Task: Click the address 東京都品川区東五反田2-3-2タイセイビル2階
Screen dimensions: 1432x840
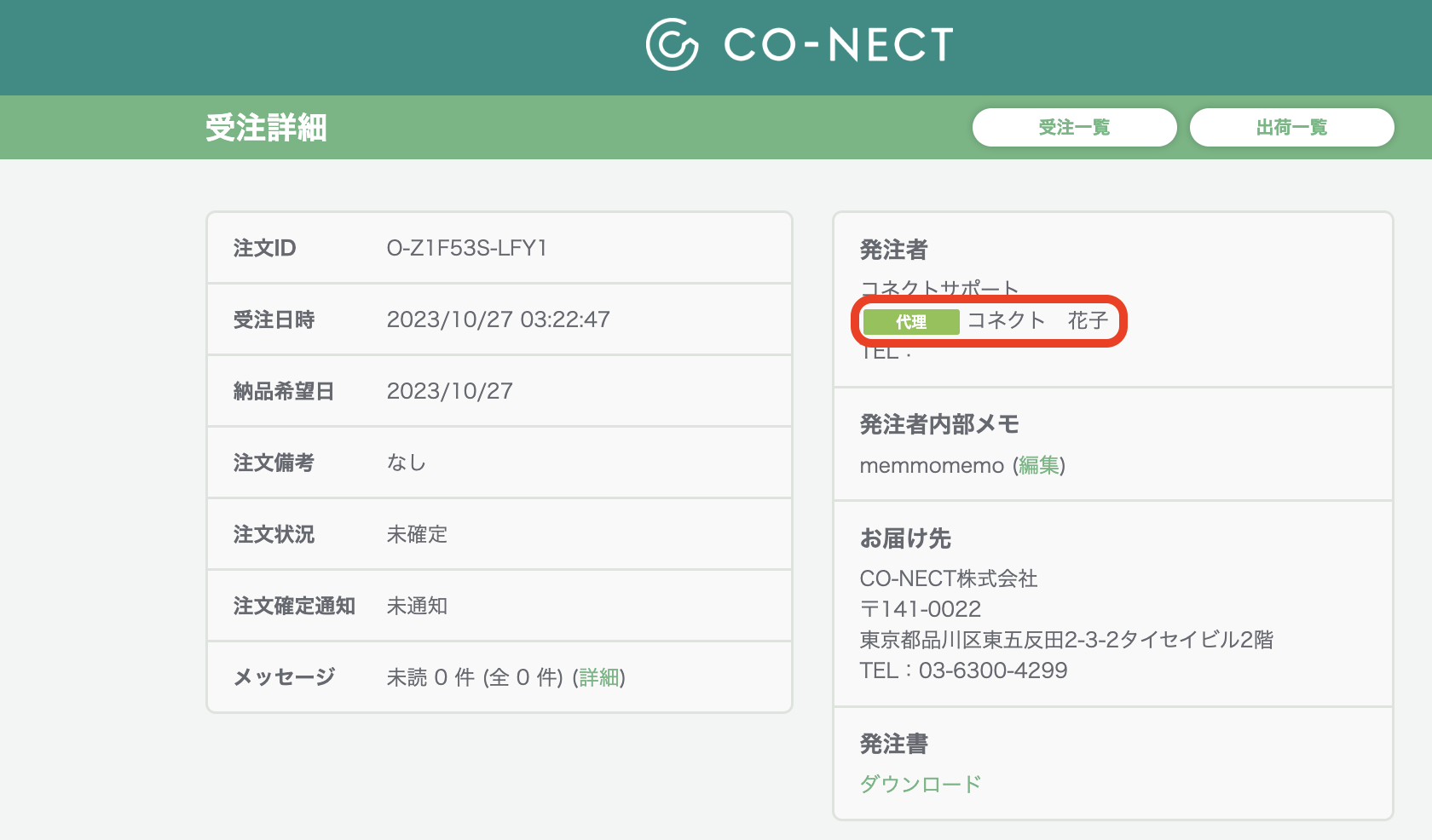Action: (x=1066, y=640)
